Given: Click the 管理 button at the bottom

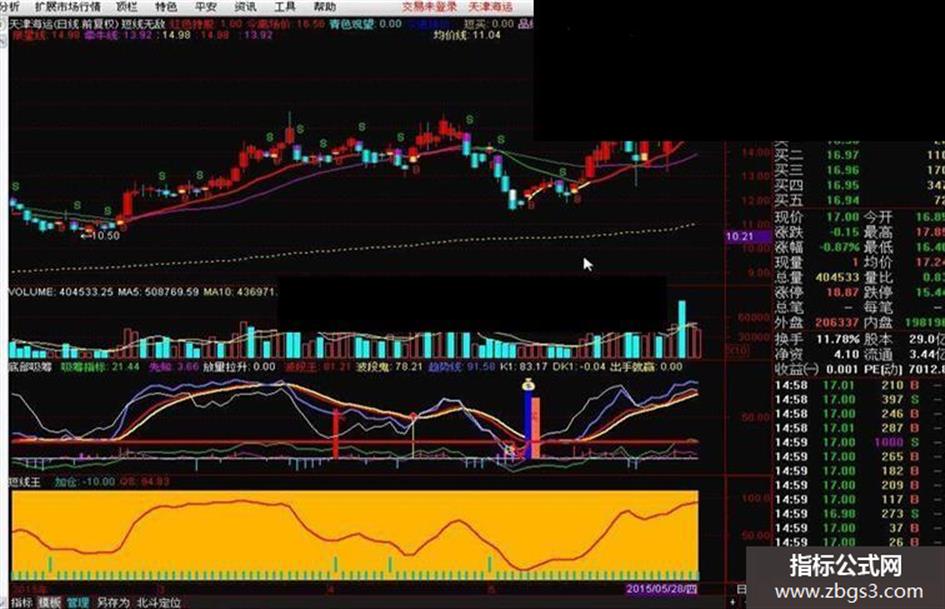Looking at the screenshot, I should (78, 602).
